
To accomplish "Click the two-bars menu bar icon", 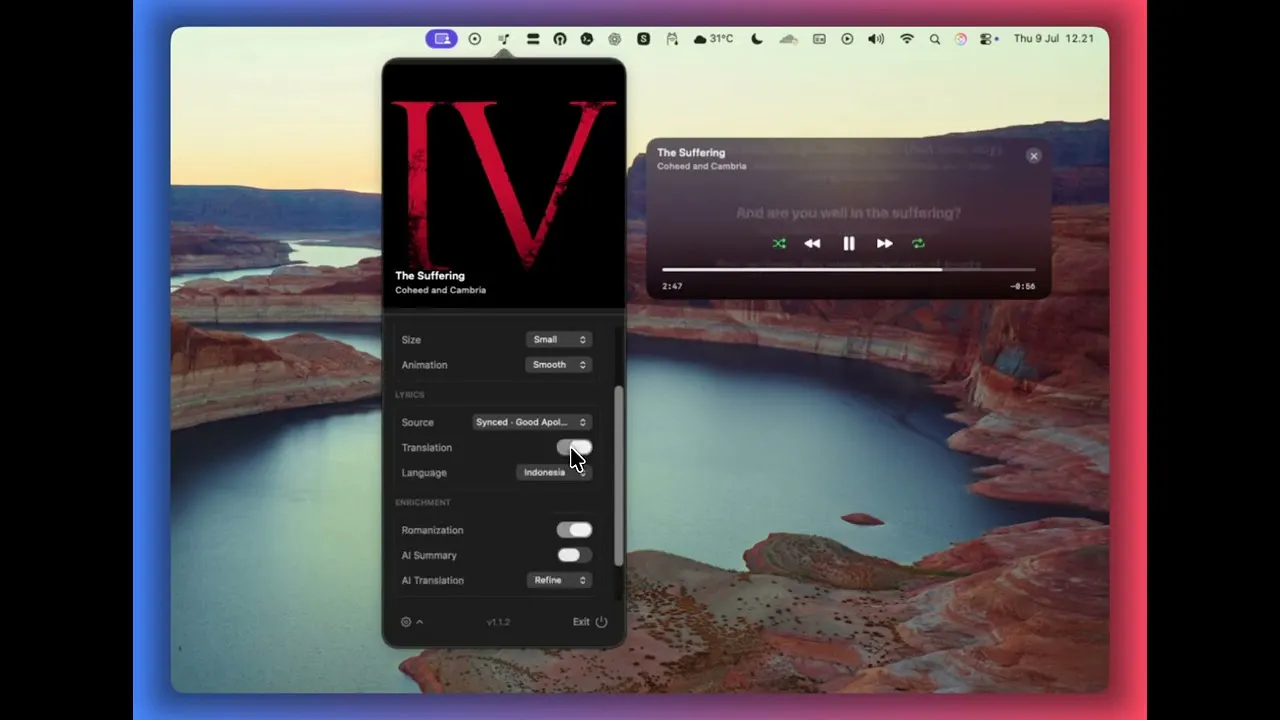I will (x=533, y=39).
